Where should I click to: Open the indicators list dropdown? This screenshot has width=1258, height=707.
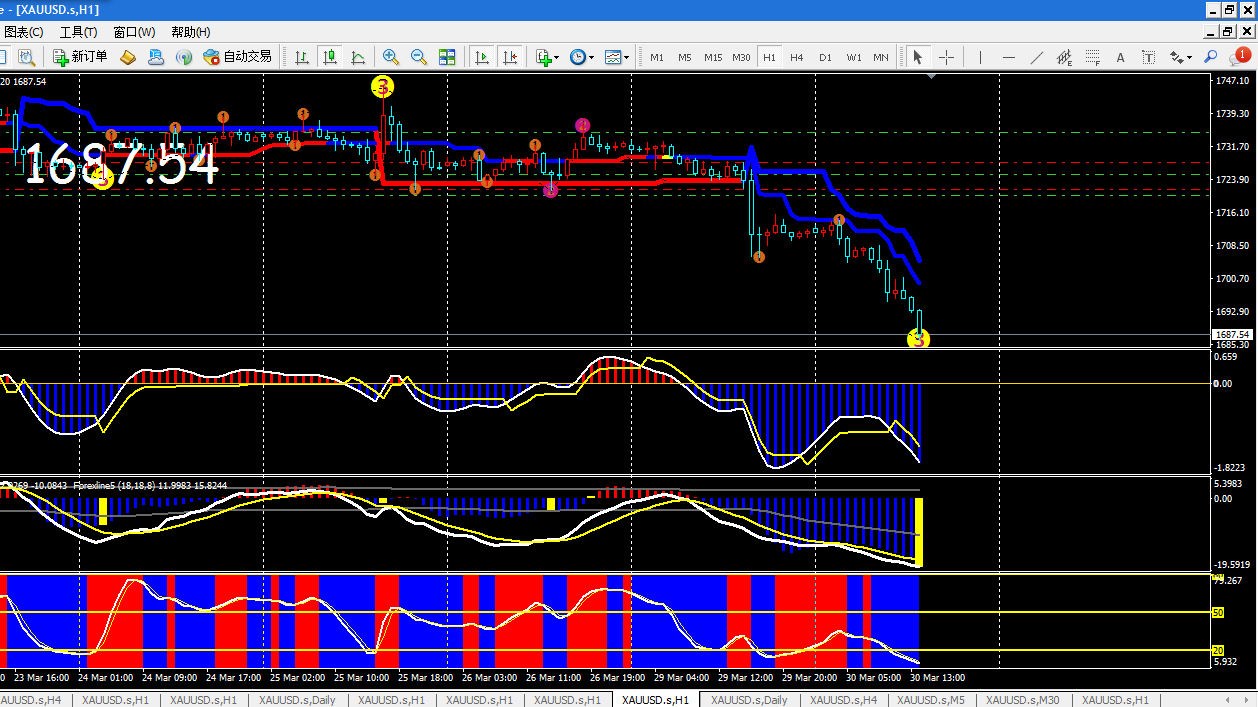tap(547, 57)
